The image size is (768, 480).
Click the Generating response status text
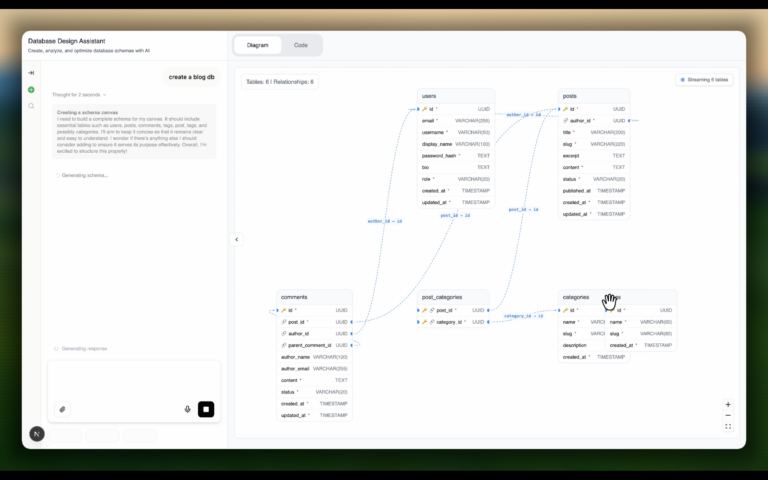tap(84, 349)
